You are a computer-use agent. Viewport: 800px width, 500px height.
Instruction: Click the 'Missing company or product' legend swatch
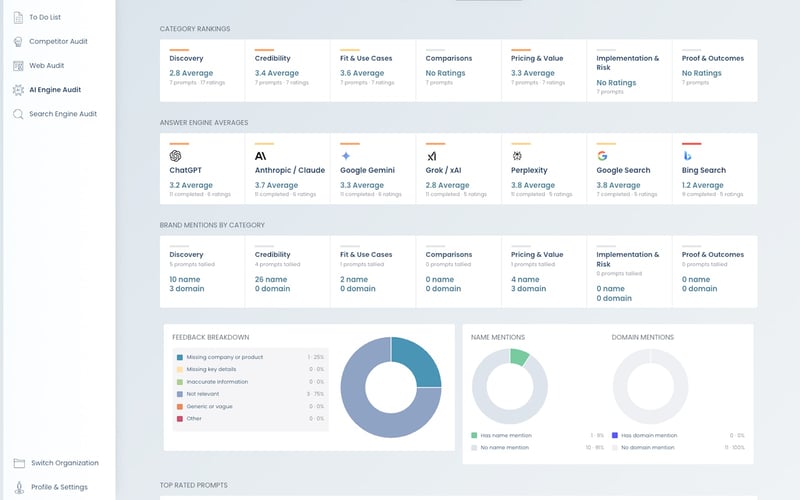click(x=180, y=357)
